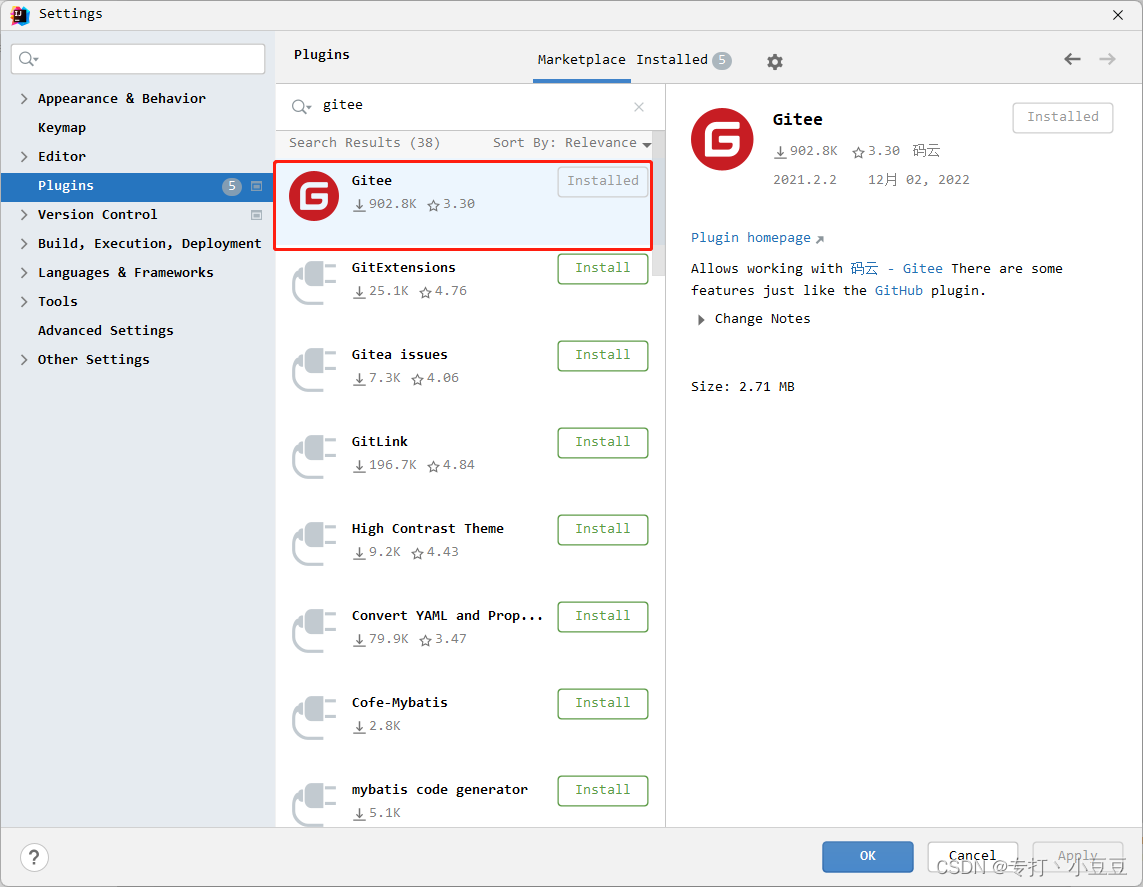The height and width of the screenshot is (887, 1143).
Task: Click the Plugins update count badge 5
Action: click(x=232, y=186)
